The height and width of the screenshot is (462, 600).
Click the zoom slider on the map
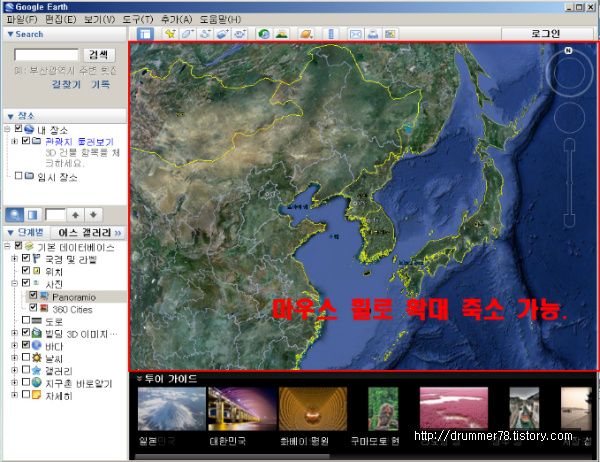click(569, 183)
